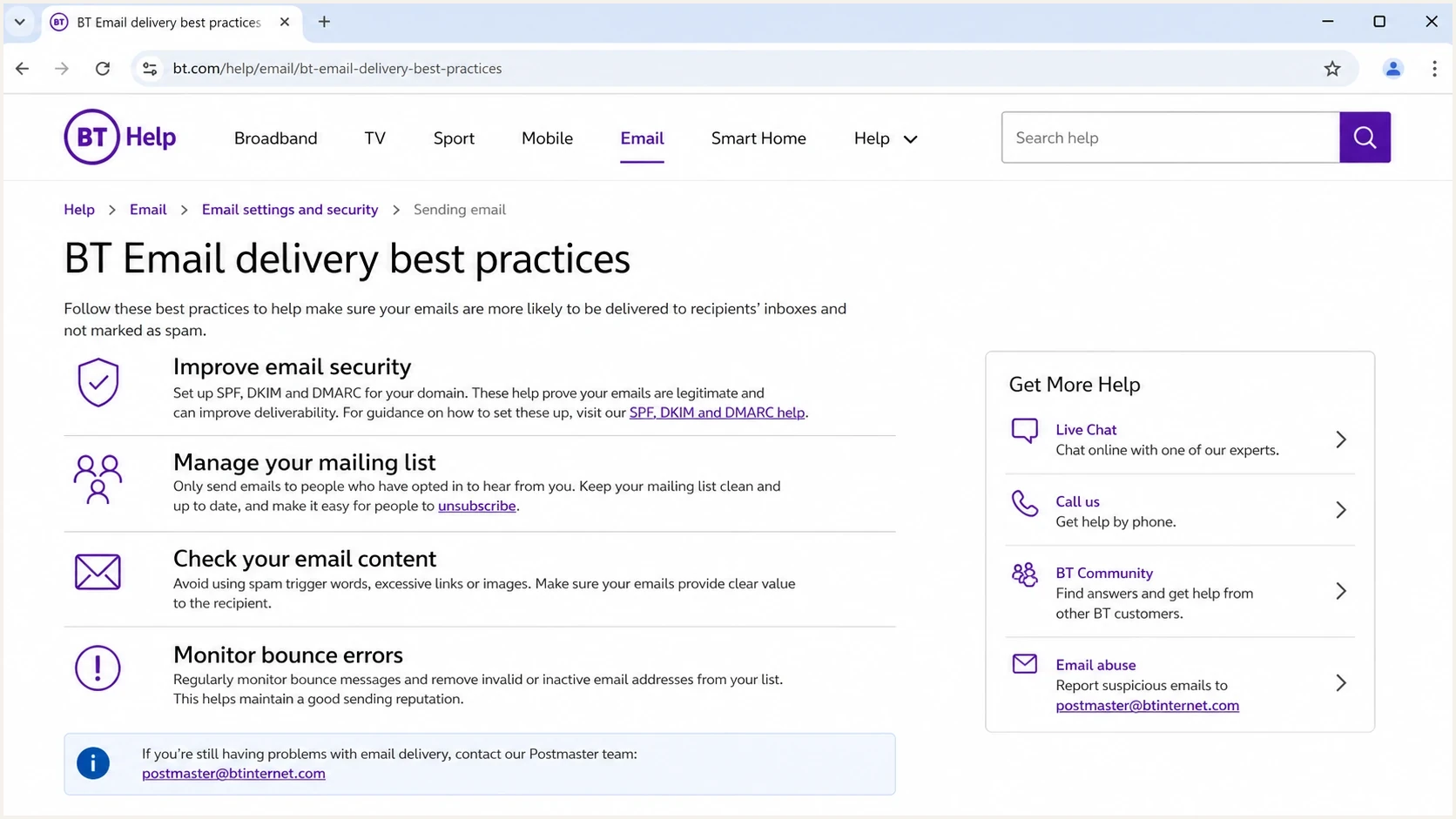Open the Mobile navigation item
Screen dimensions: 1456x819
pos(547,138)
